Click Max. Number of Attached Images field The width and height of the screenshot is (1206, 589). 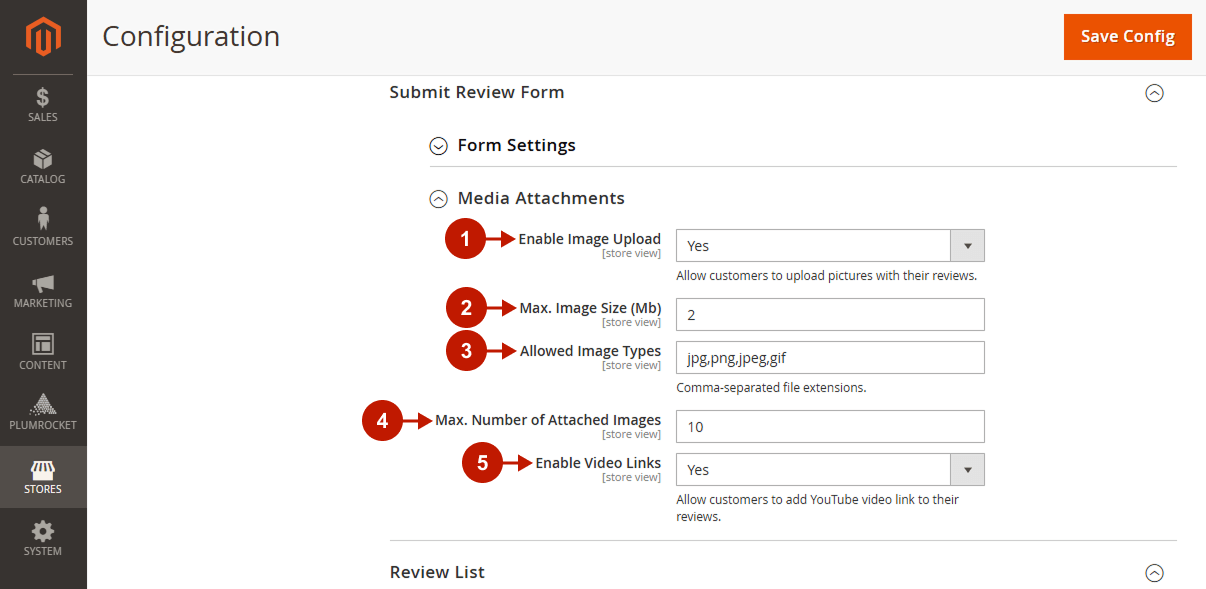point(830,426)
